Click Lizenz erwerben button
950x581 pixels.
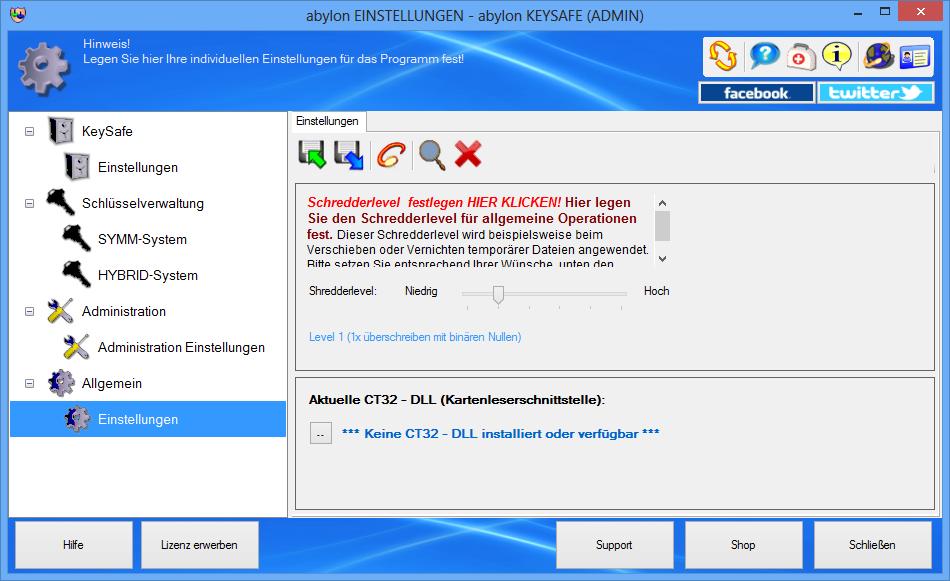pos(200,545)
